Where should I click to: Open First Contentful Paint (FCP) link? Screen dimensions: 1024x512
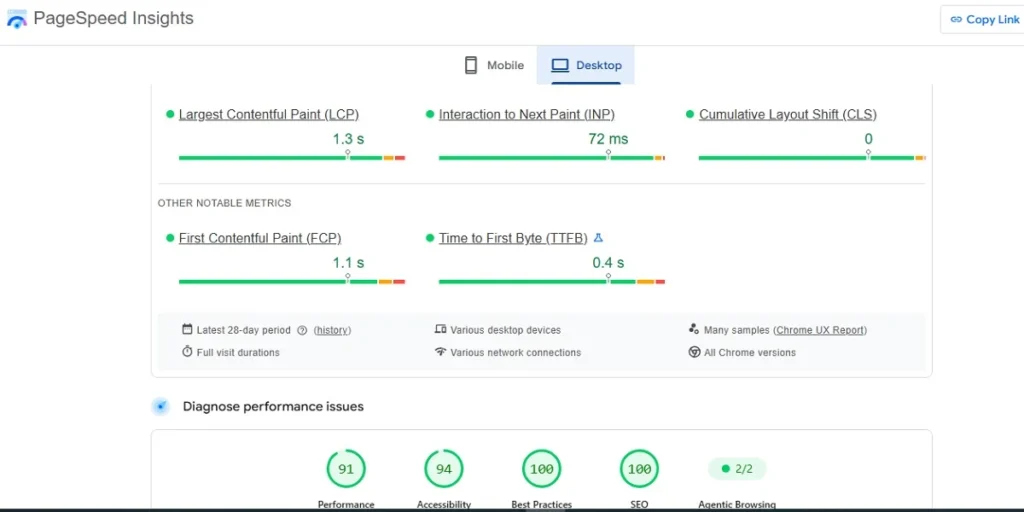click(x=260, y=238)
